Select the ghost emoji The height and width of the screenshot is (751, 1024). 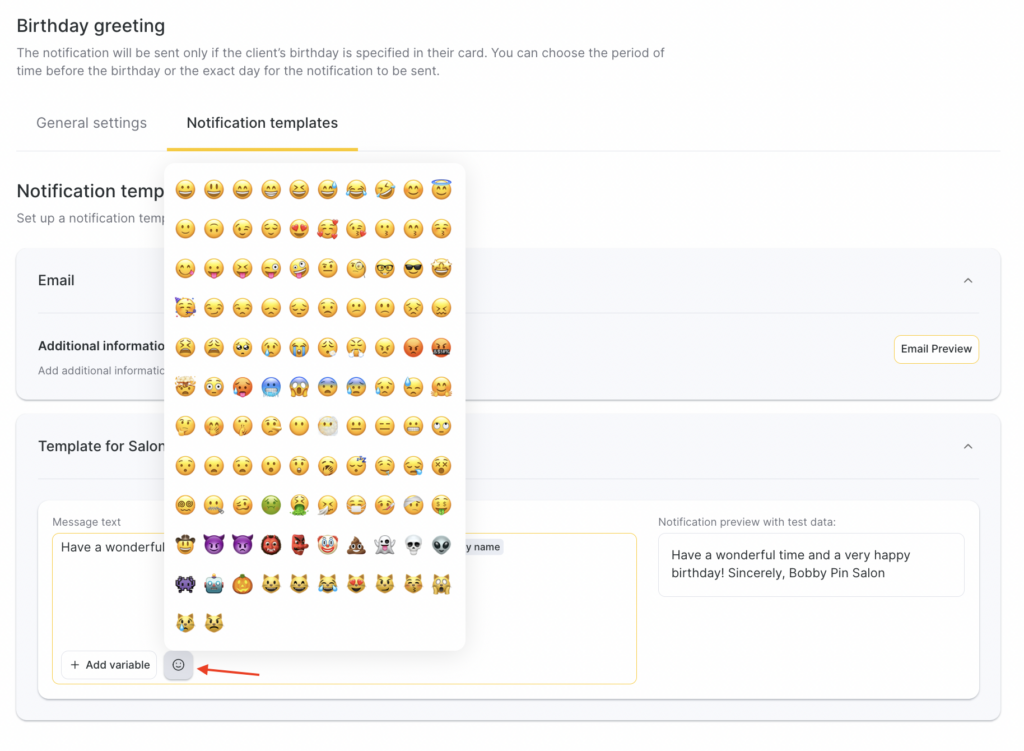384,545
